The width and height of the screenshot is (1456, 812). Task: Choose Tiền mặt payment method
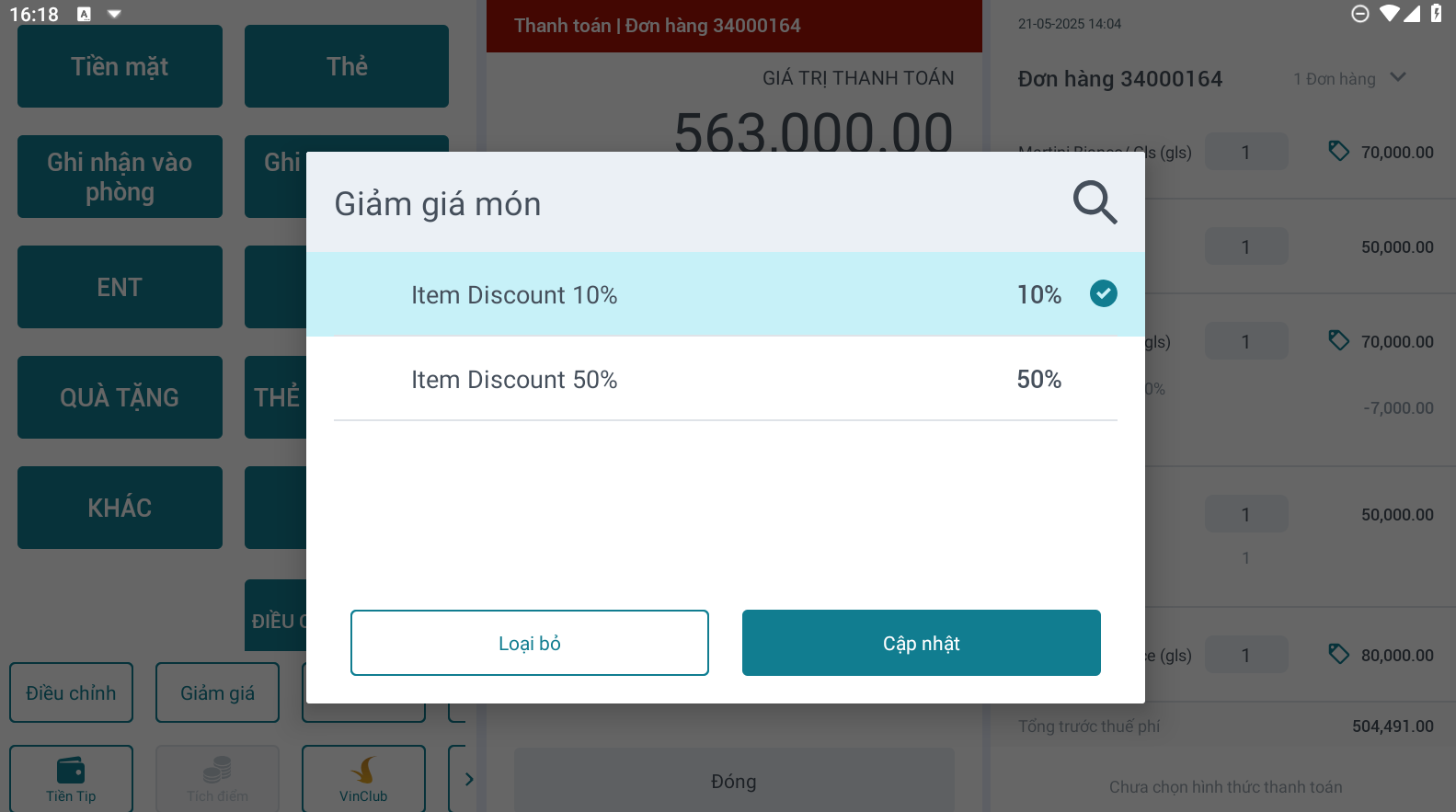click(x=120, y=66)
